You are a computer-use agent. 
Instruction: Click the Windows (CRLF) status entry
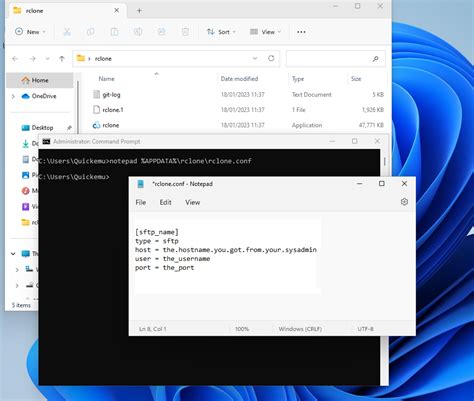click(300, 329)
